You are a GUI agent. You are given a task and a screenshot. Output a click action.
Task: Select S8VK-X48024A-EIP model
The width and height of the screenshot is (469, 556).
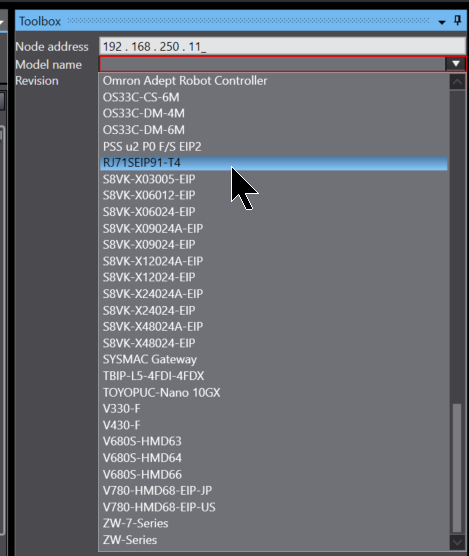(x=274, y=327)
